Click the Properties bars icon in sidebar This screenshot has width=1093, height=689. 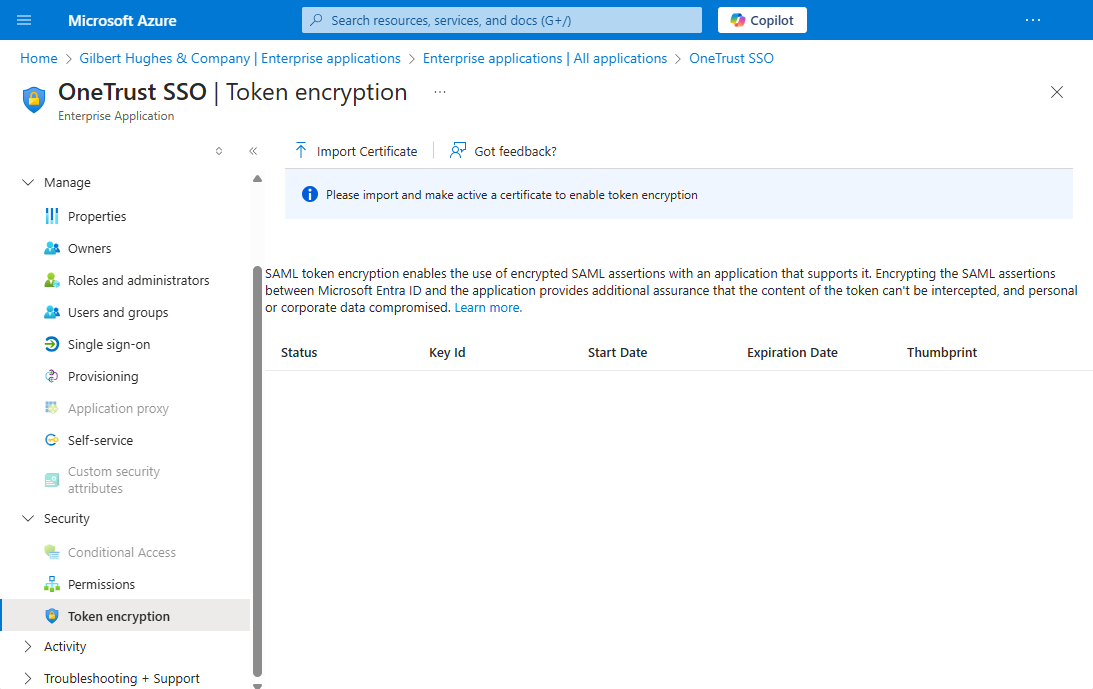tap(52, 216)
